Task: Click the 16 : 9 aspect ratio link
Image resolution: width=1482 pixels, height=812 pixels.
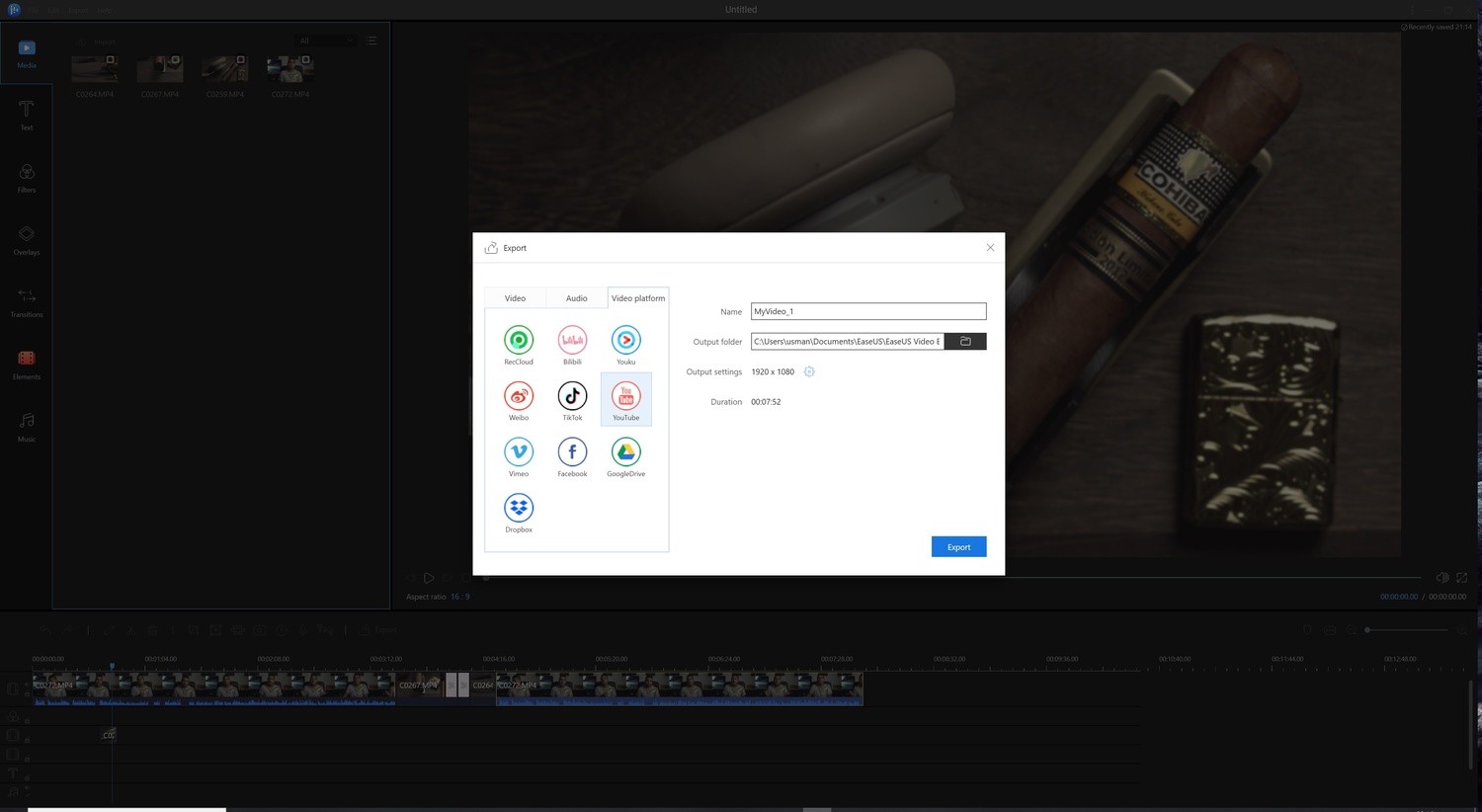Action: 460,597
